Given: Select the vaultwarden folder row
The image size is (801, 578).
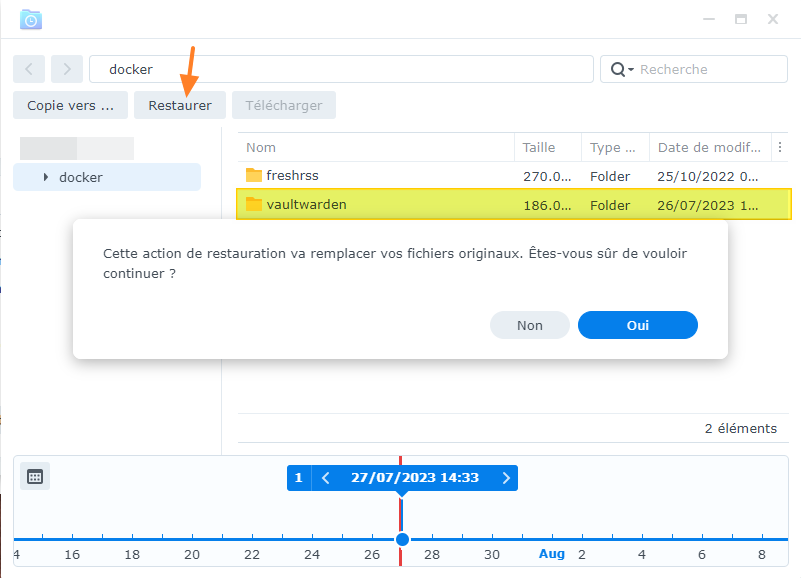Looking at the screenshot, I should pyautogui.click(x=380, y=205).
